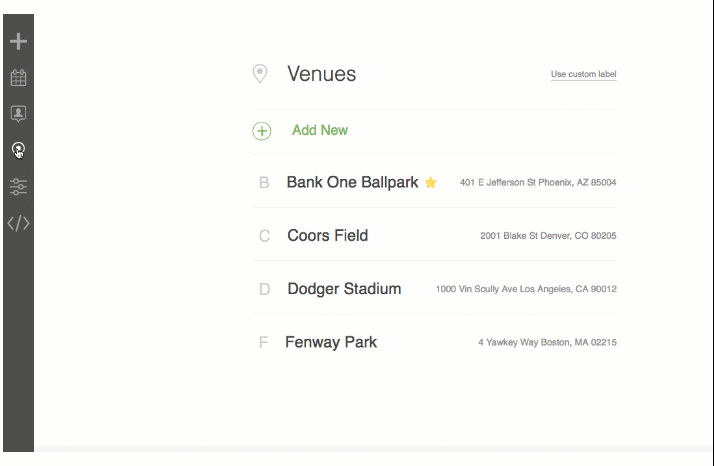Click the 2001 Blake St Denver address

548,236
